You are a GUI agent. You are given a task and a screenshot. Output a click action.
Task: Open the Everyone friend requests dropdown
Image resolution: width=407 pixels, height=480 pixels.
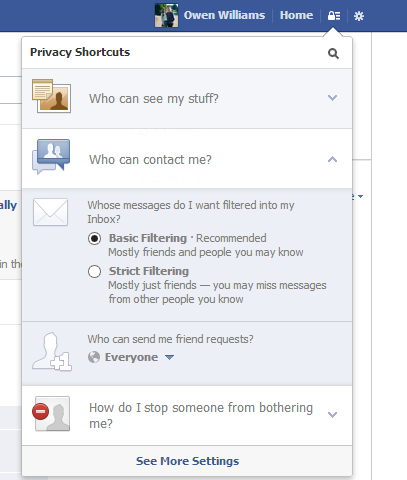(x=131, y=357)
